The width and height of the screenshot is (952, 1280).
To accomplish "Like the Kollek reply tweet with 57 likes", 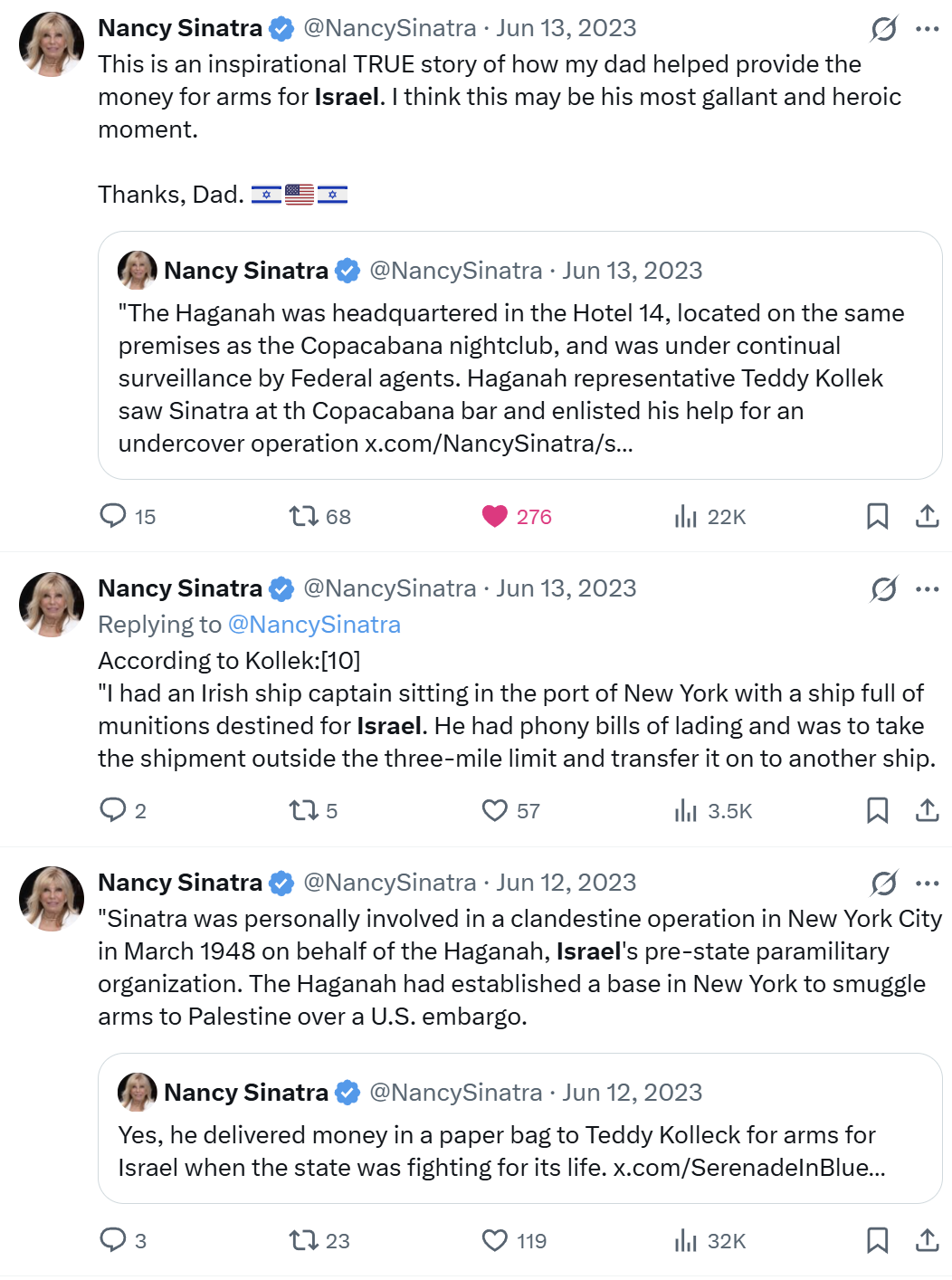I will tap(495, 810).
